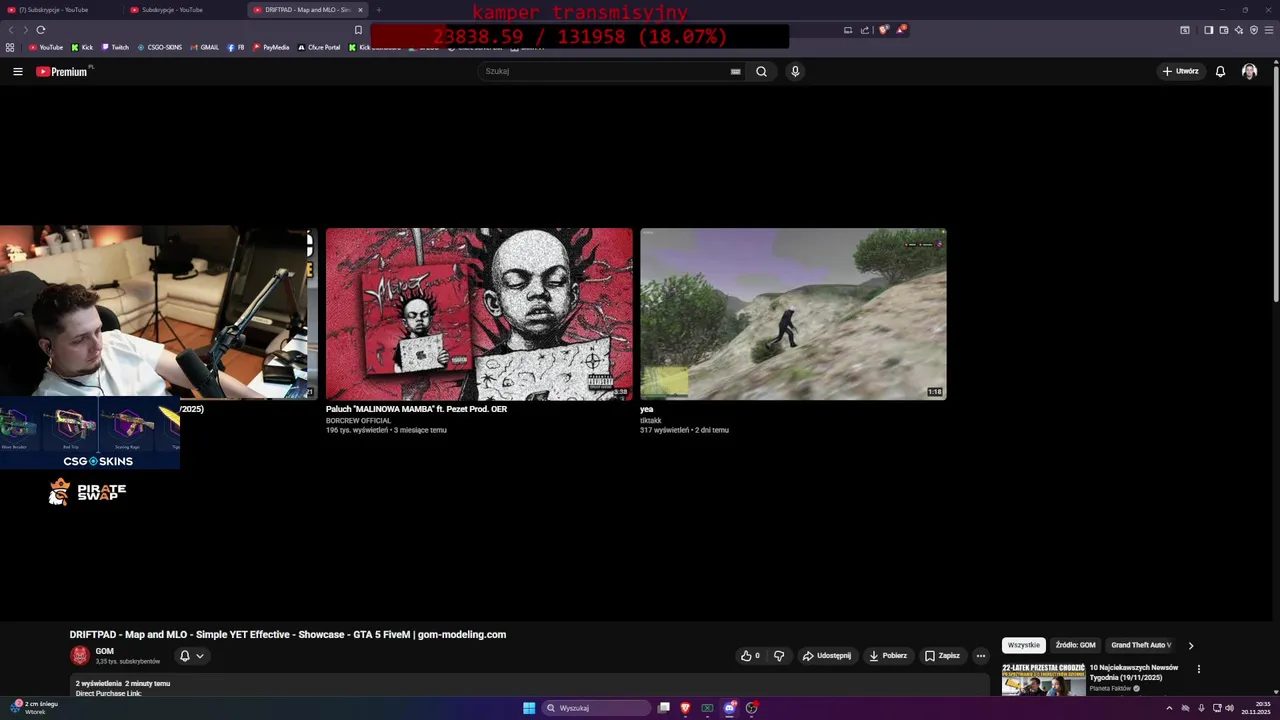Image resolution: width=1280 pixels, height=720 pixels.
Task: Switch to first Subskrypcje YouTube tab
Action: [x=60, y=10]
